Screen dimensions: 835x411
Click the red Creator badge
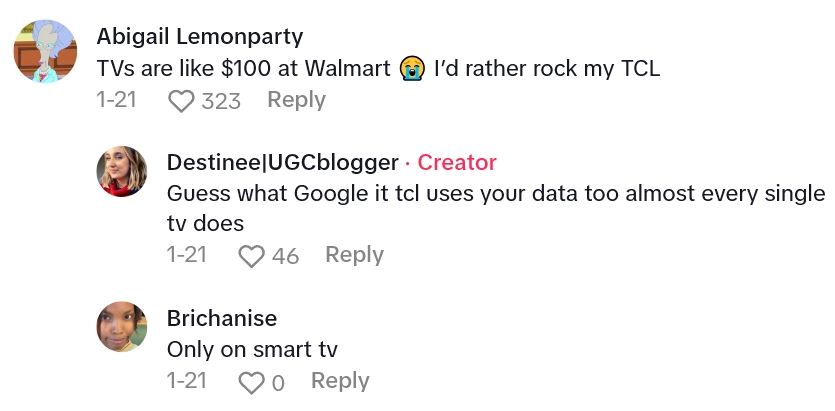[x=457, y=163]
